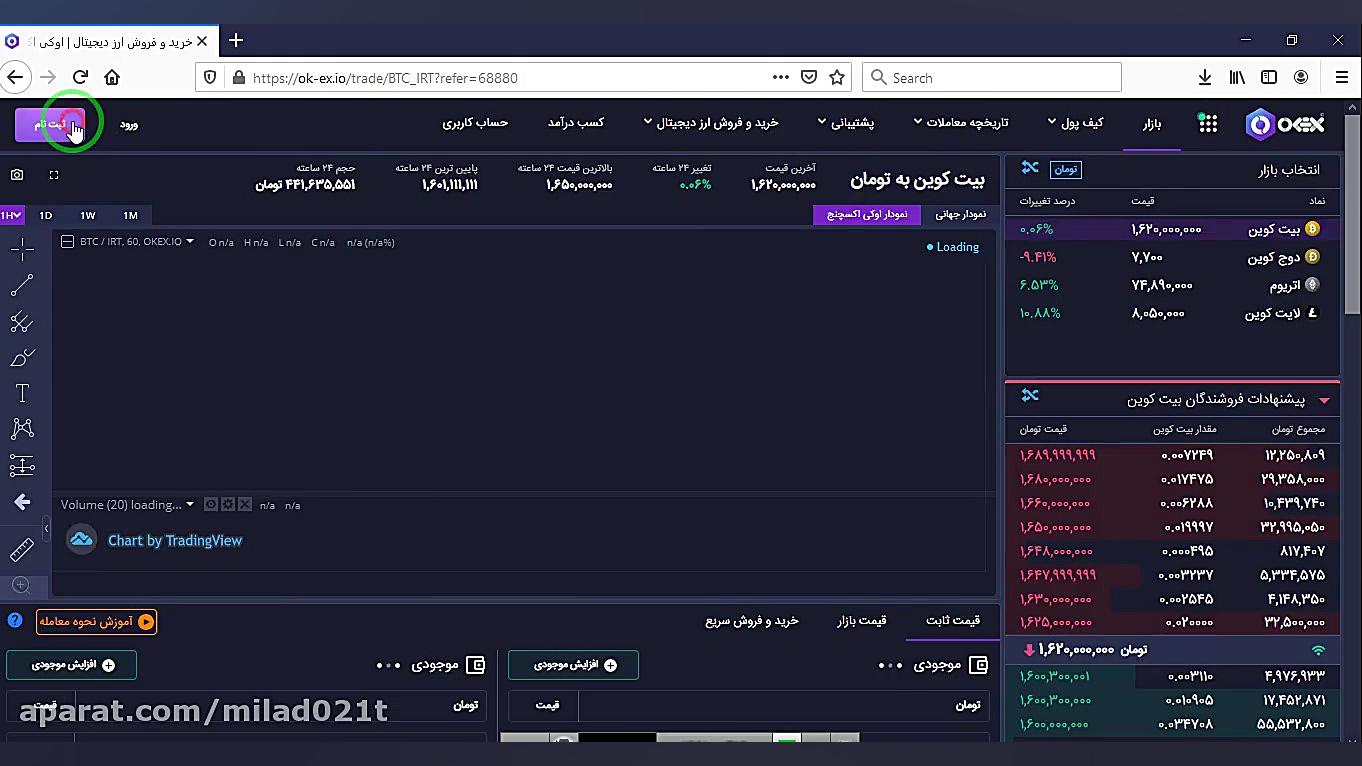The height and width of the screenshot is (766, 1362).
Task: Remove the Volume indicator with X
Action: tap(245, 505)
